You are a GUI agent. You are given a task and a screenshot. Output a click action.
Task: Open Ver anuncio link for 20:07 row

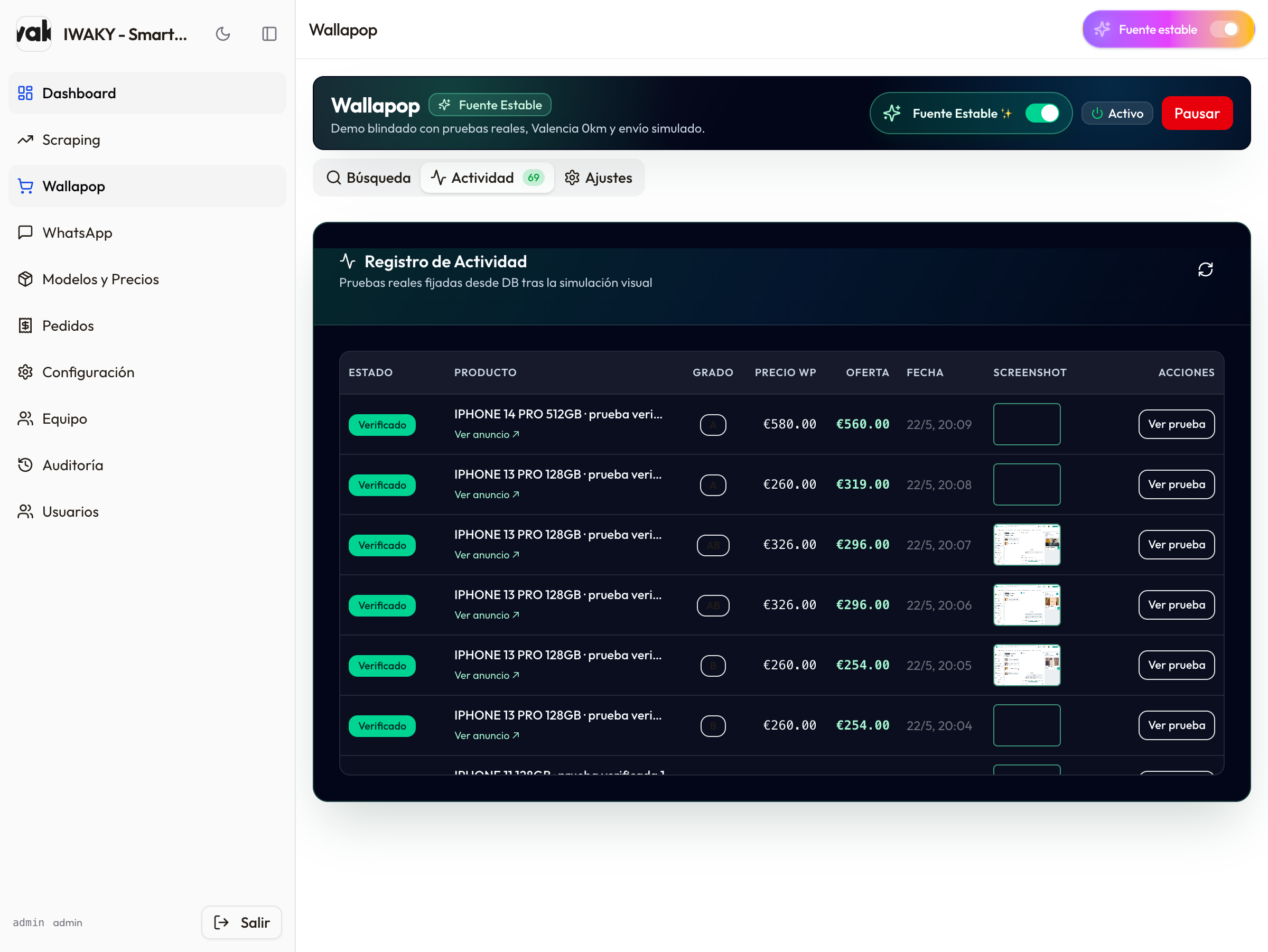[487, 555]
